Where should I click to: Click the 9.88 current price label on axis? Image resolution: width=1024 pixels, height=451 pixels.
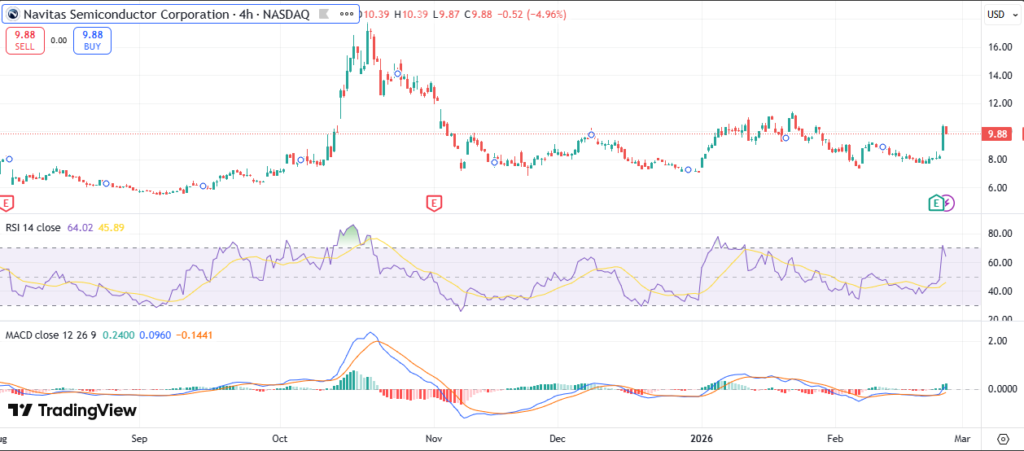(996, 133)
